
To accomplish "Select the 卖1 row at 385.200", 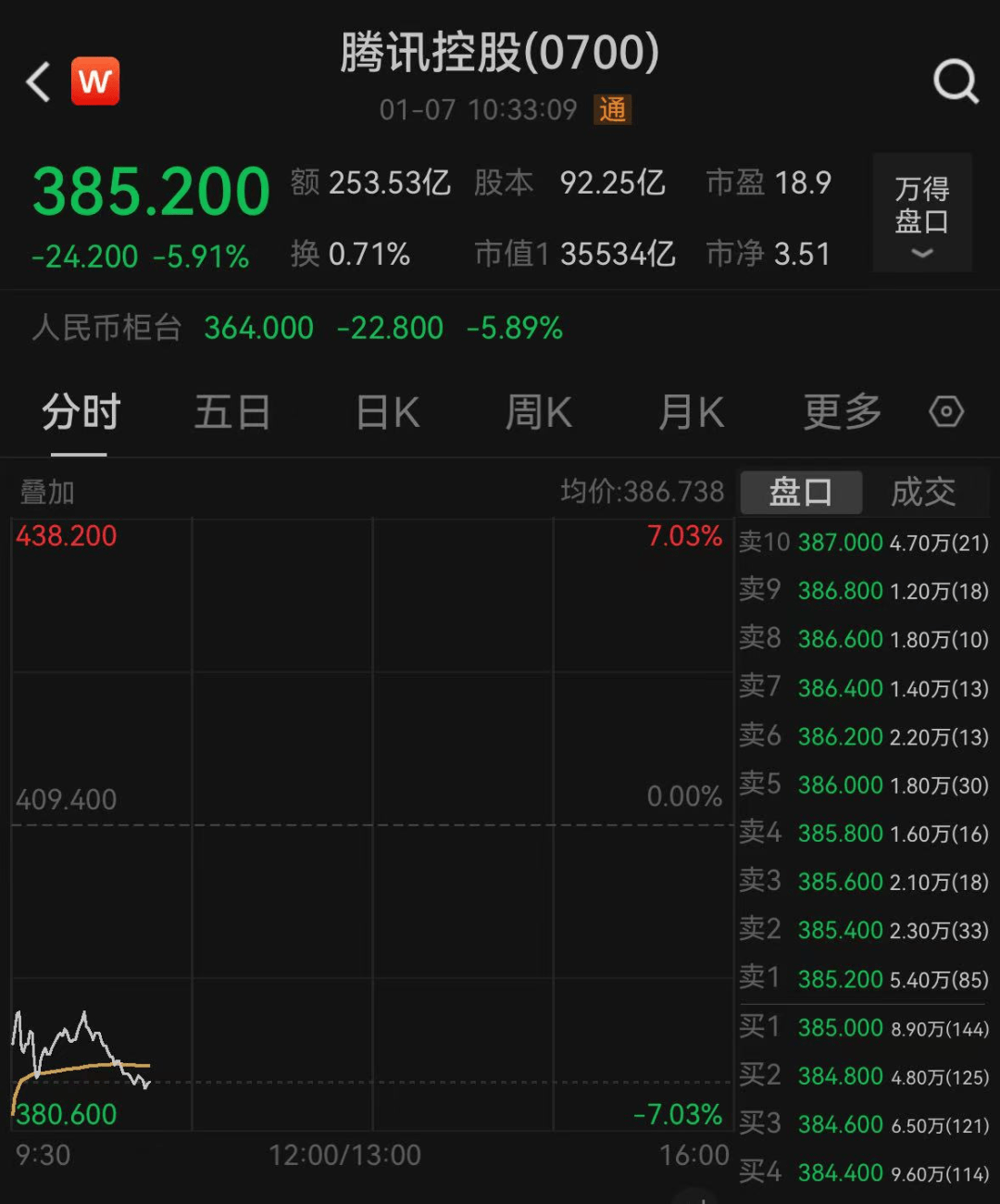I will 863,978.
